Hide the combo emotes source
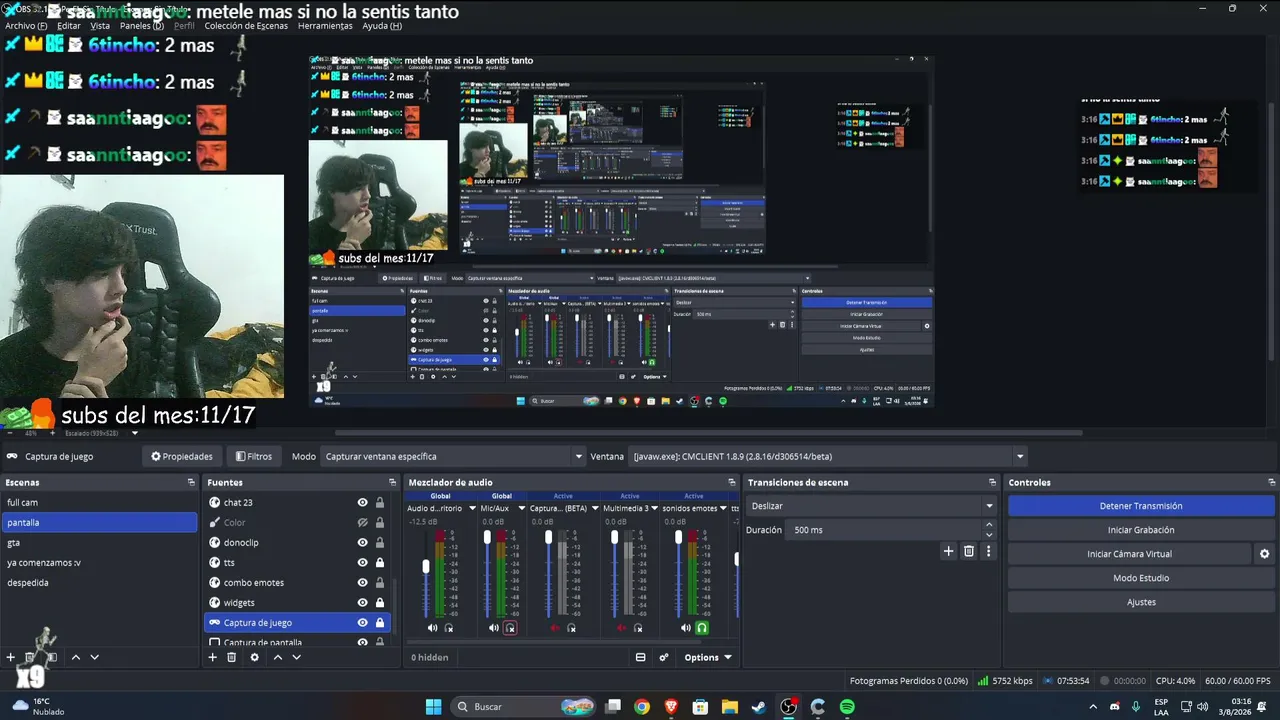 click(363, 582)
